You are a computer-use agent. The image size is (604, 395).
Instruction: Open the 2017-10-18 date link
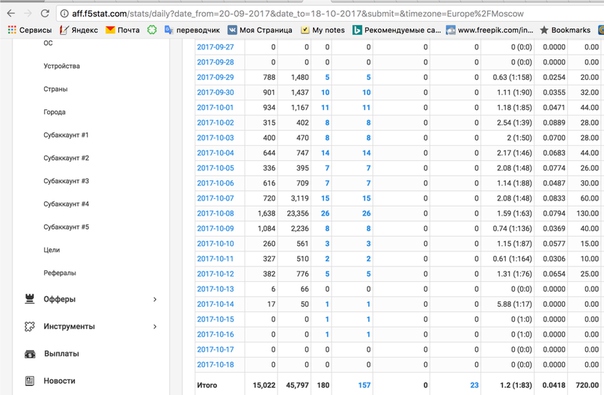pyautogui.click(x=215, y=365)
